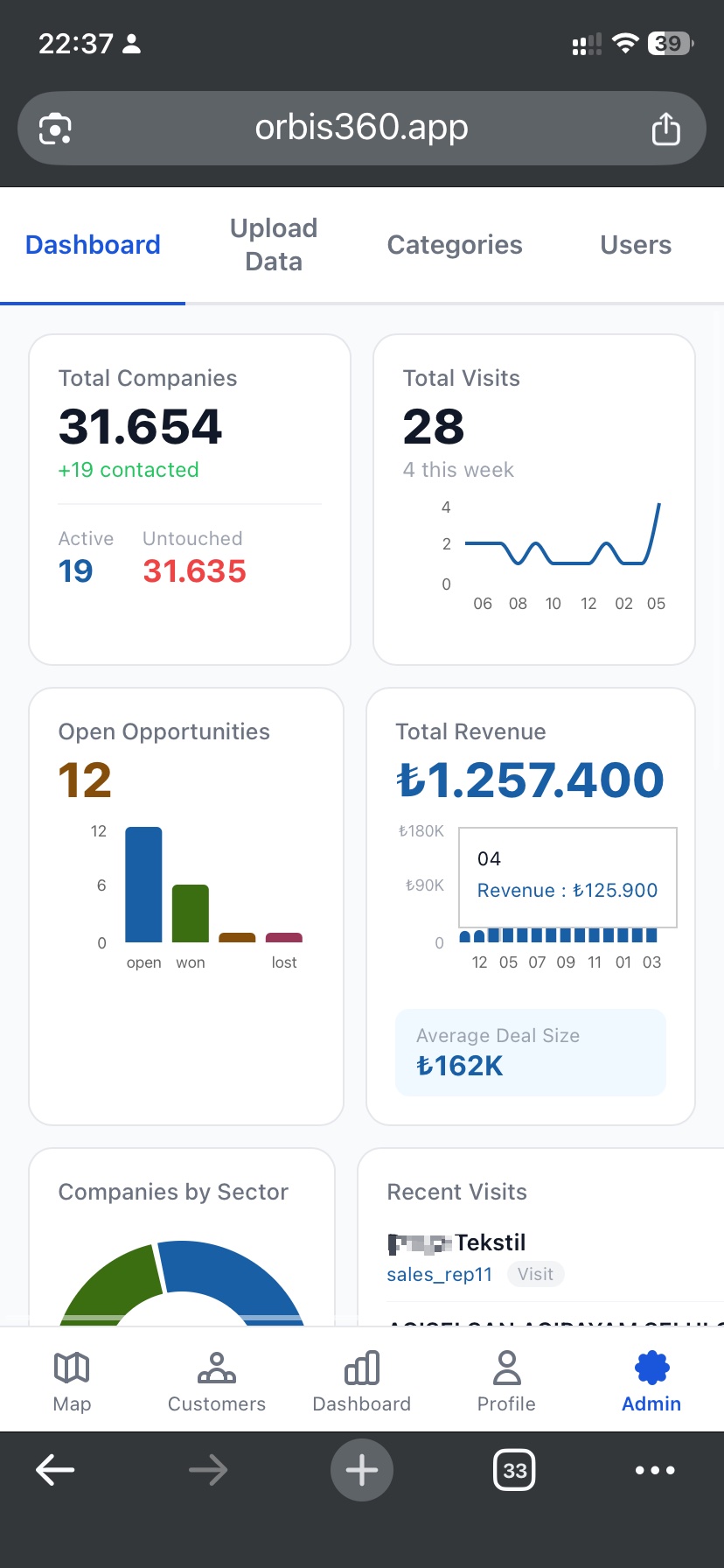Tap the '4 this week' text

coord(458,470)
